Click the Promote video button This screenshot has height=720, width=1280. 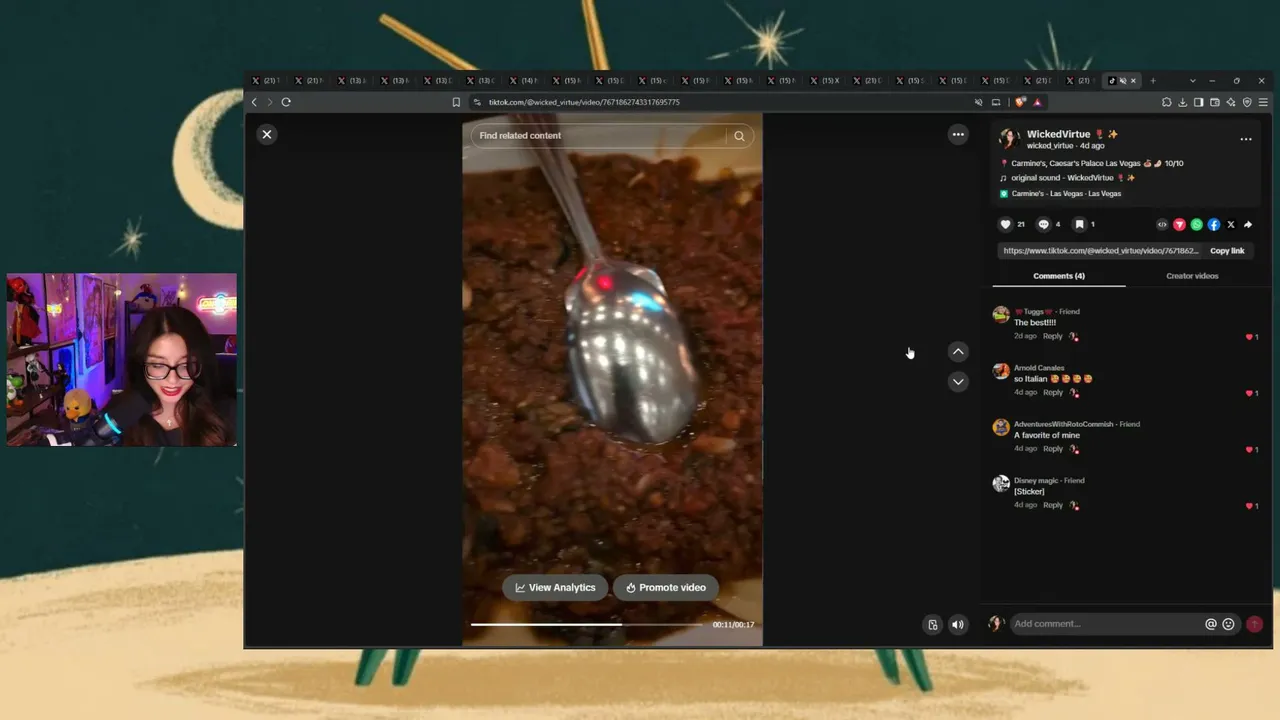(666, 588)
